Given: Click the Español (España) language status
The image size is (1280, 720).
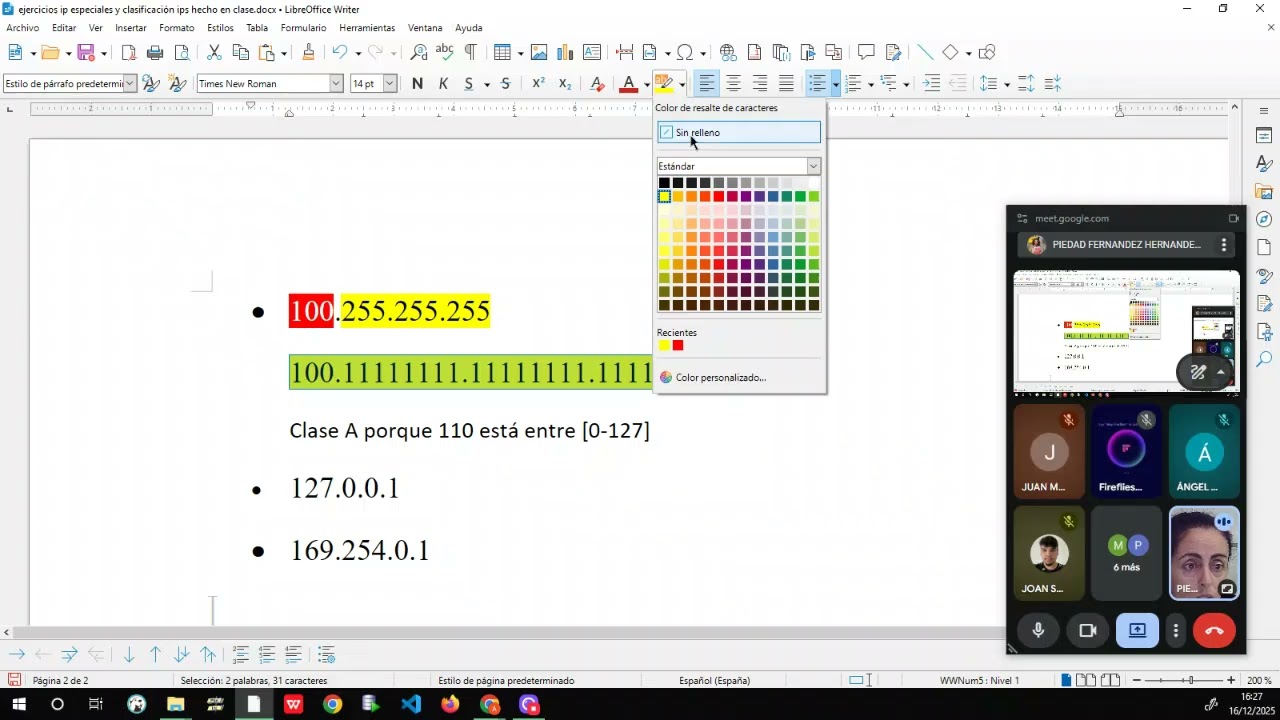Looking at the screenshot, I should coord(714,681).
